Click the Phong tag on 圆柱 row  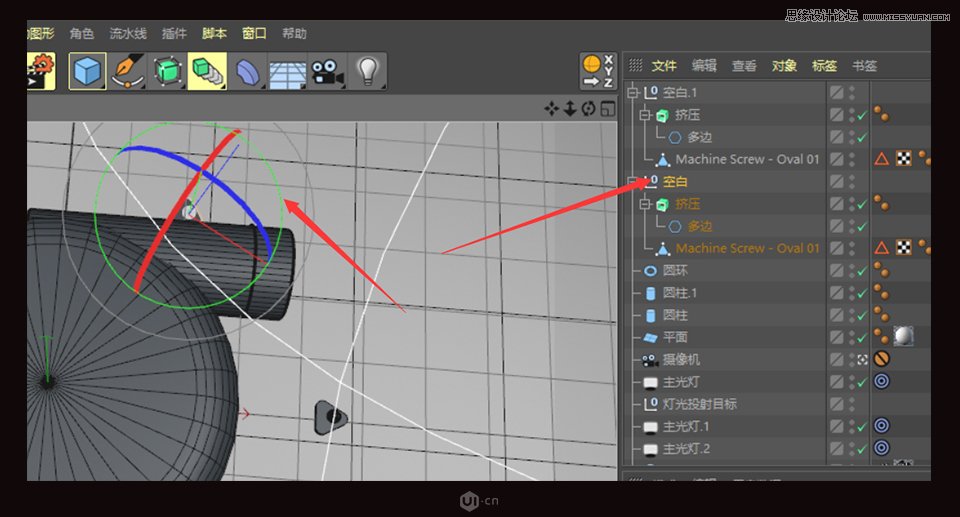(881, 314)
